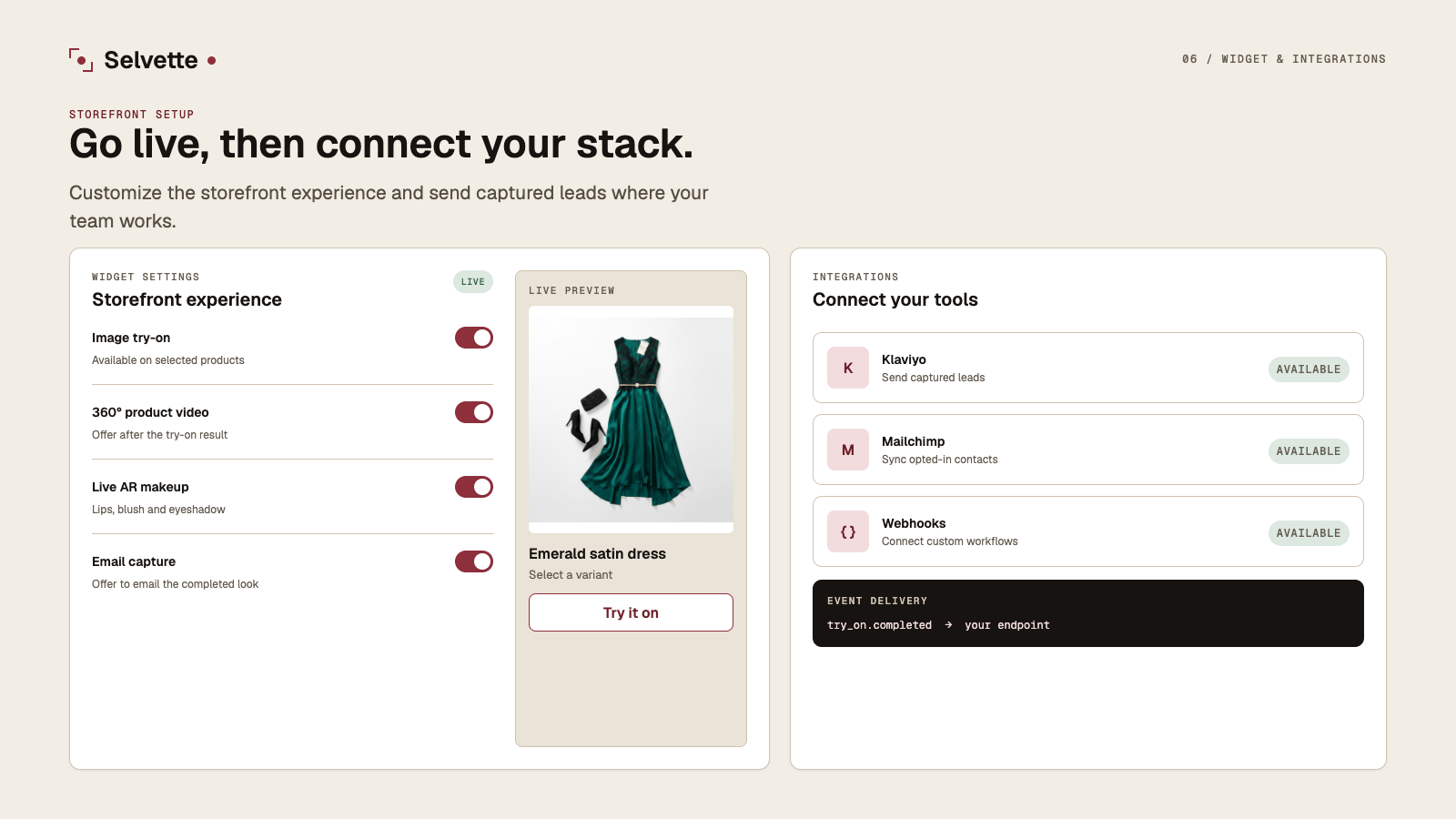Click the Try it on button

click(631, 612)
